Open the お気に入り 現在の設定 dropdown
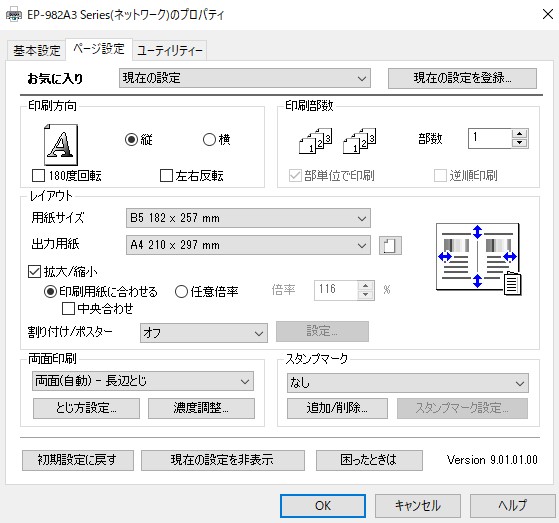The height and width of the screenshot is (523, 559). (x=245, y=78)
